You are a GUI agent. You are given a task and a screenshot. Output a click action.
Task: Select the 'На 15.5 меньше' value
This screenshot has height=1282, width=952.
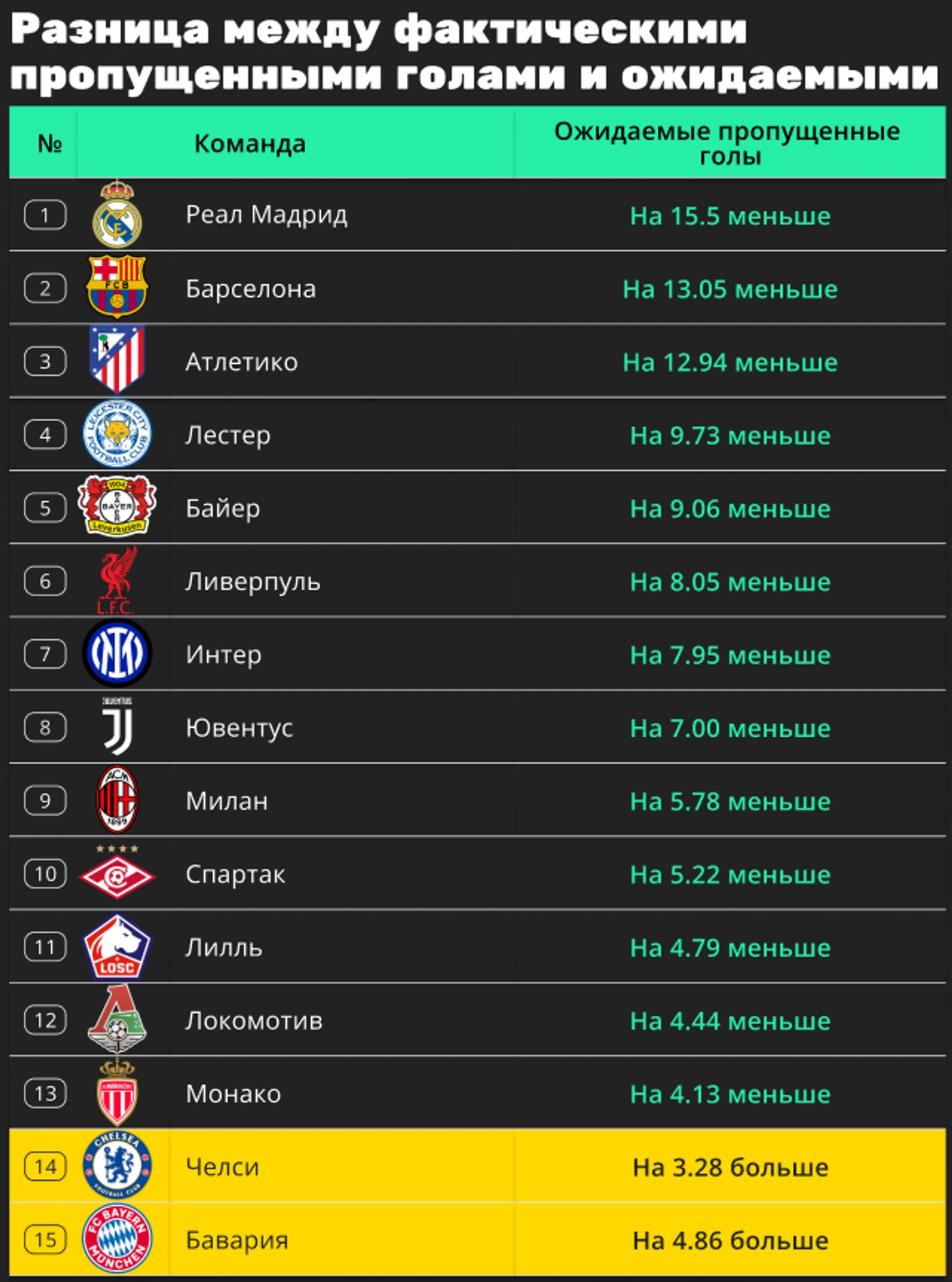coord(730,216)
